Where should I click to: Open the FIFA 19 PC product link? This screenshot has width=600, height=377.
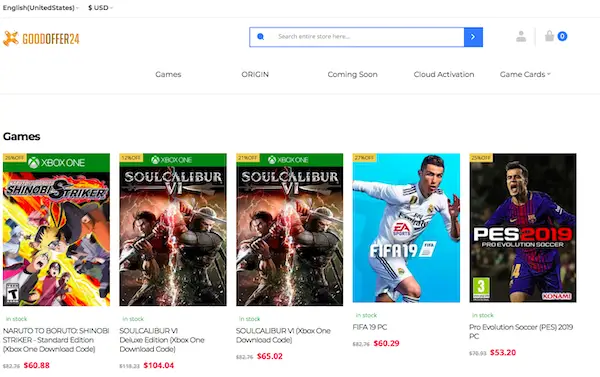[x=370, y=327]
